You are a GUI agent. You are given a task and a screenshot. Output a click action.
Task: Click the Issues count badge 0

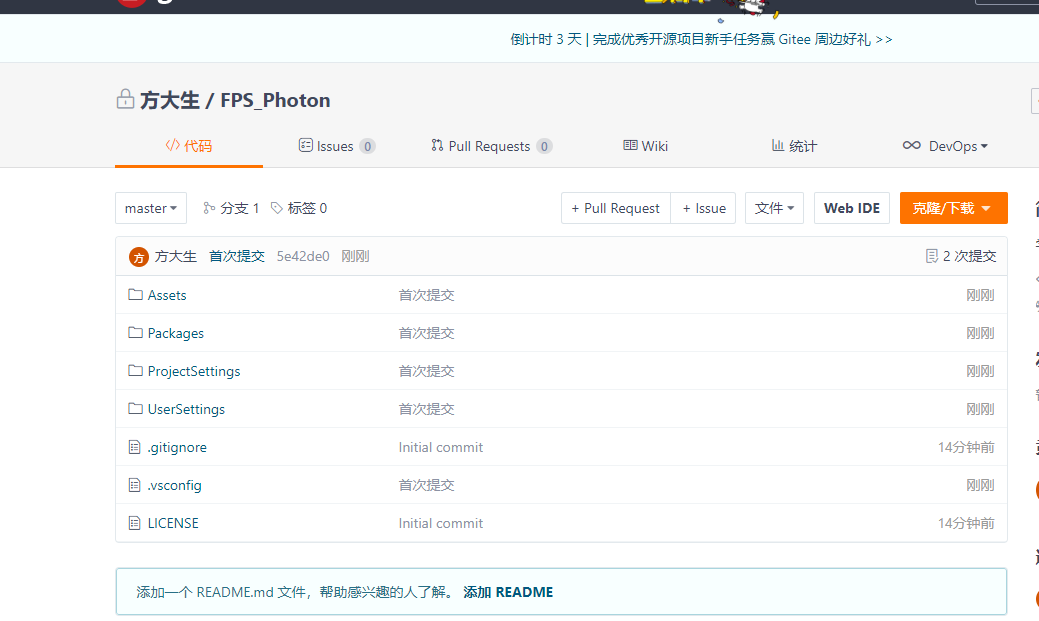point(367,146)
